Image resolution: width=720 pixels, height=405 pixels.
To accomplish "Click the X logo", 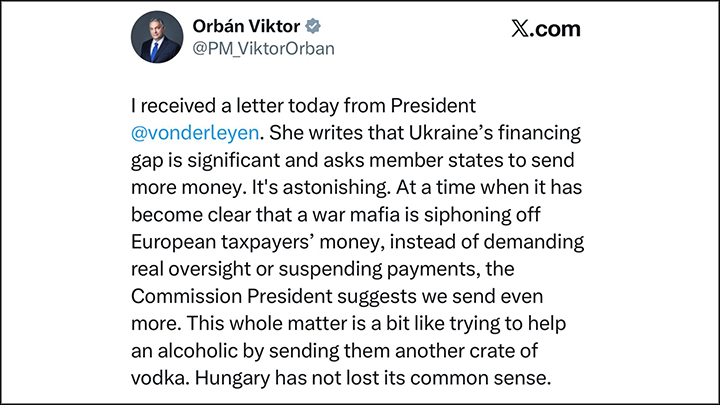I will tap(520, 29).
